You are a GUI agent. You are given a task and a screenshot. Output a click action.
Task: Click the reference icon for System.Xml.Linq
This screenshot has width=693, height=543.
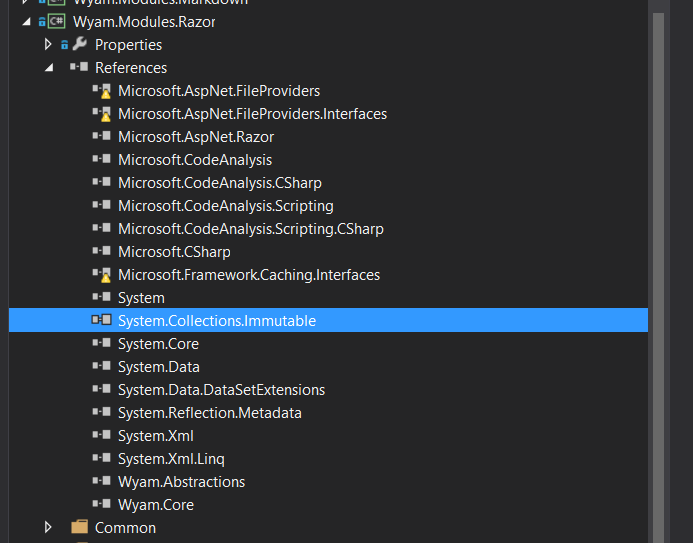click(x=102, y=457)
